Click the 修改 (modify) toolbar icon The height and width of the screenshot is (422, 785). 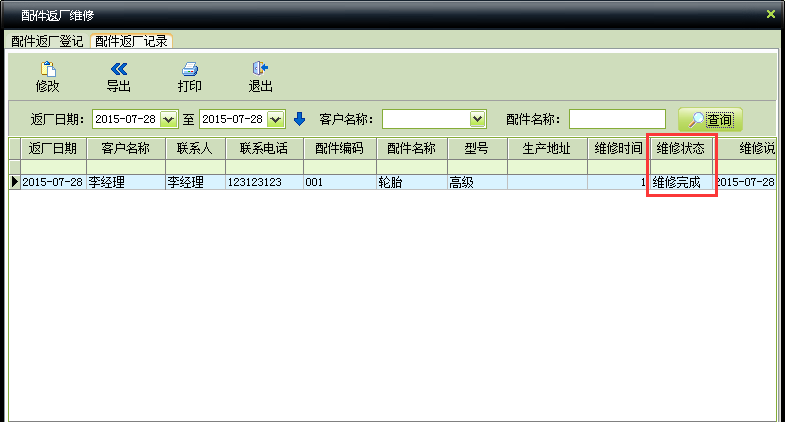point(48,69)
